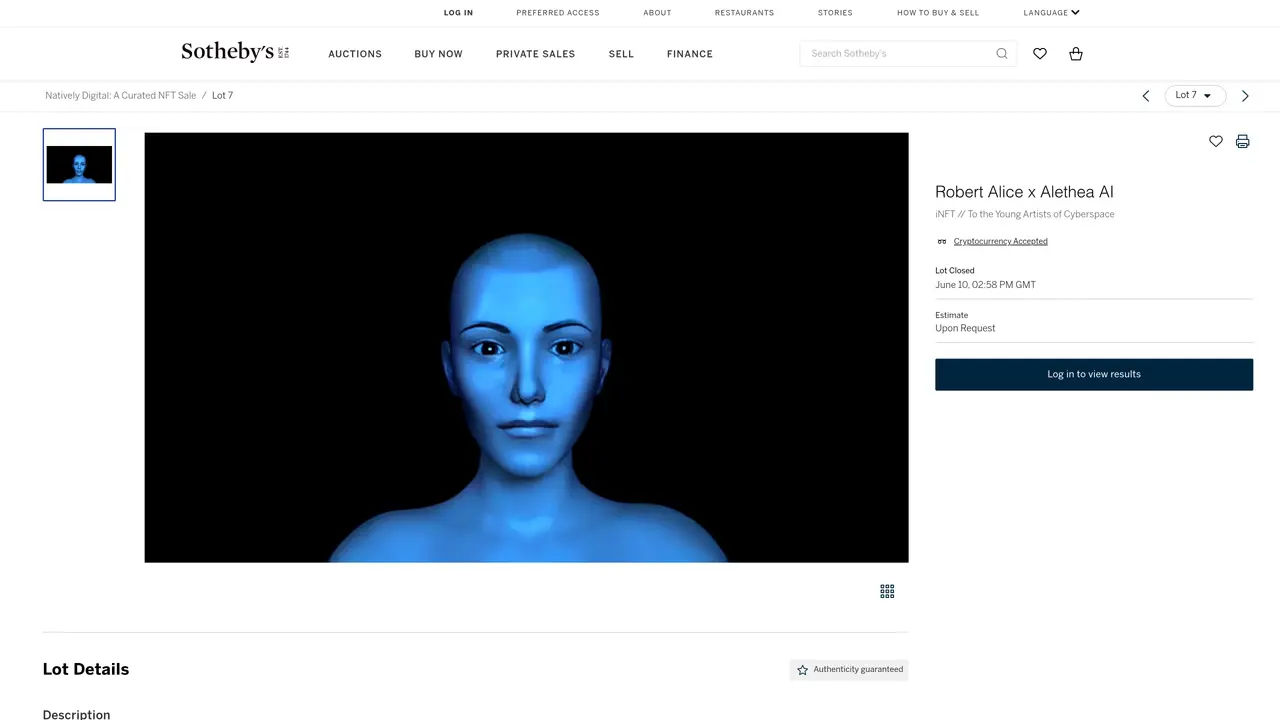This screenshot has height=720, width=1280.
Task: Click the Authenticity guaranteed badge
Action: tap(849, 670)
